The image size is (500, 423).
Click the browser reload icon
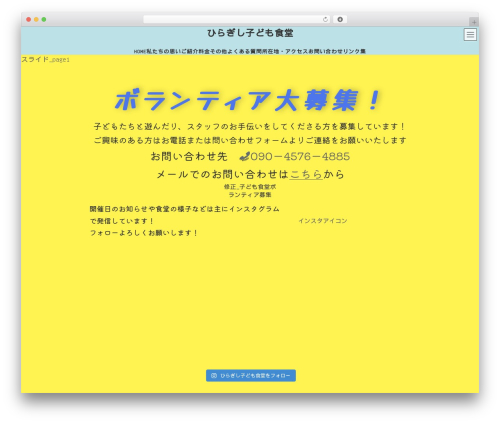pyautogui.click(x=325, y=20)
